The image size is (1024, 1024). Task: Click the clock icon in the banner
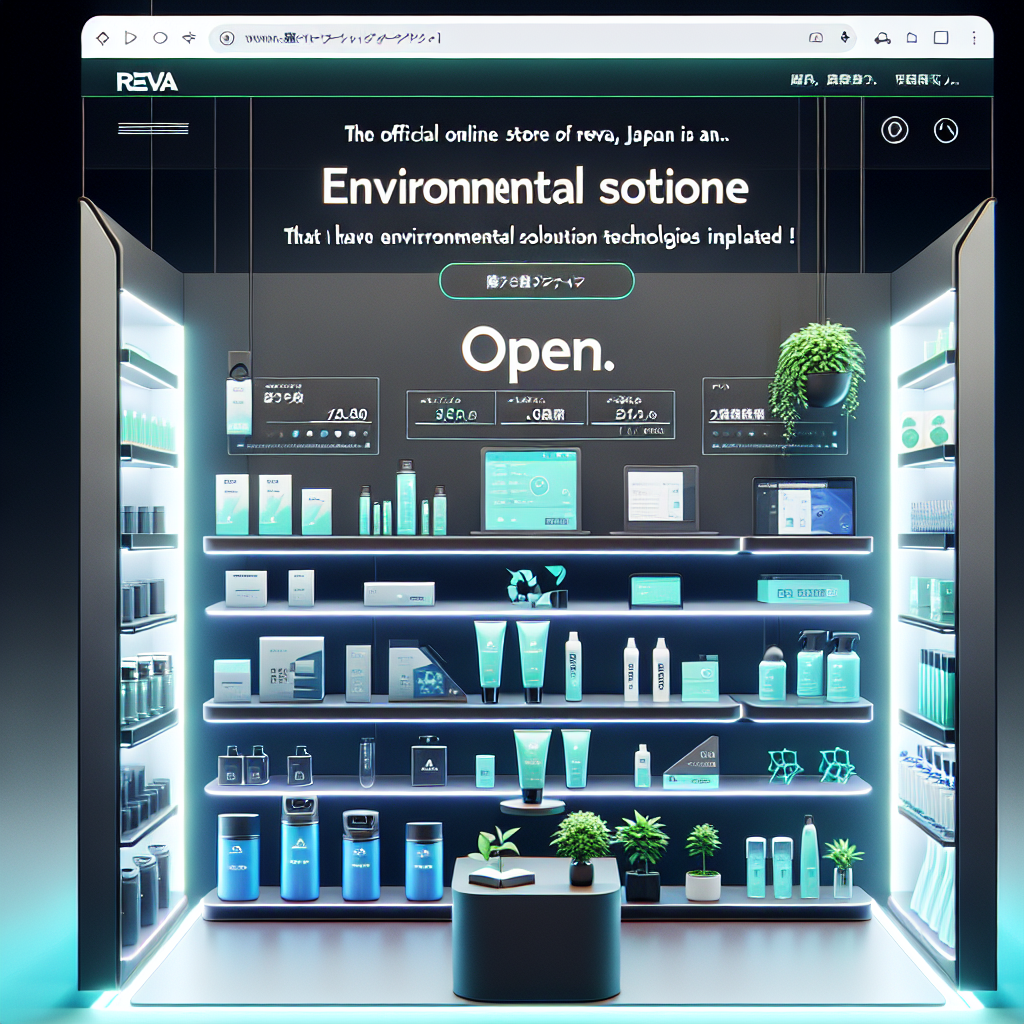[945, 130]
